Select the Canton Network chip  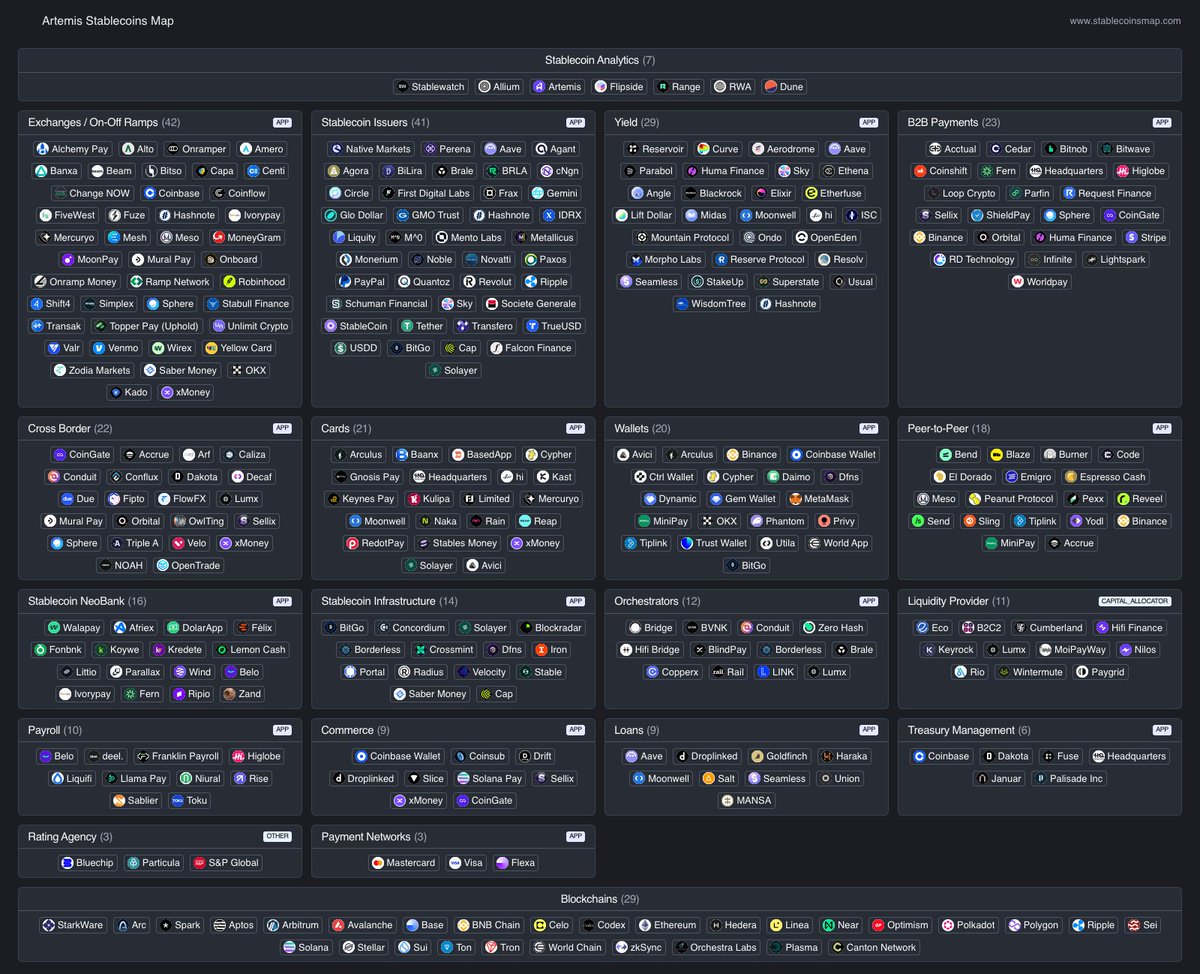[x=873, y=947]
